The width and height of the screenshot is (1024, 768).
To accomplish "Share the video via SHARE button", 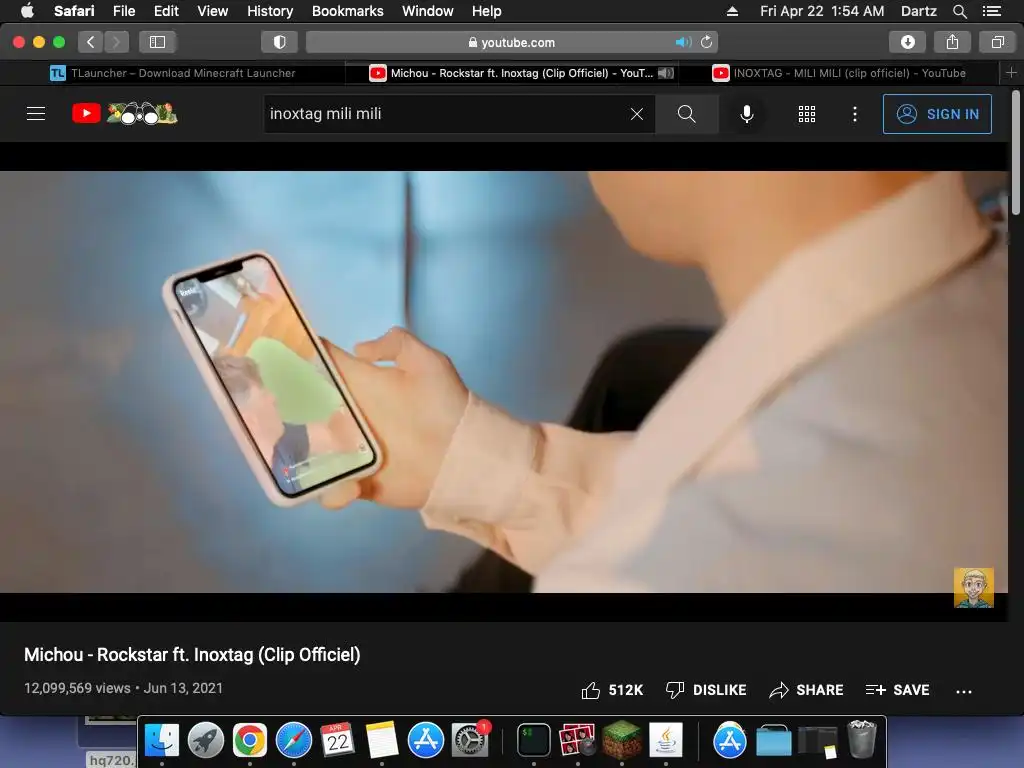I will pyautogui.click(x=806, y=690).
